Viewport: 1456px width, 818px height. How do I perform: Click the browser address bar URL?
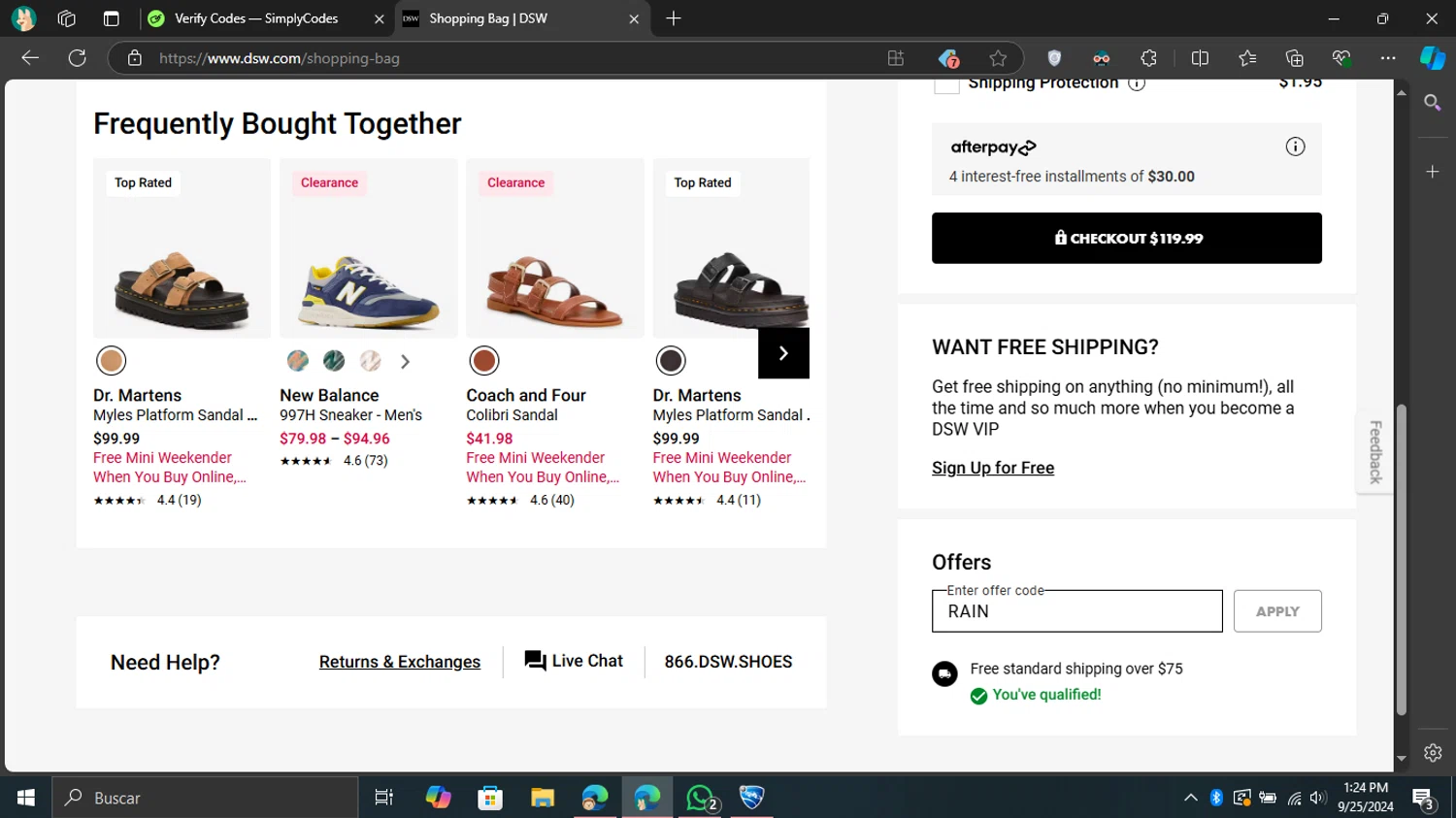(280, 58)
